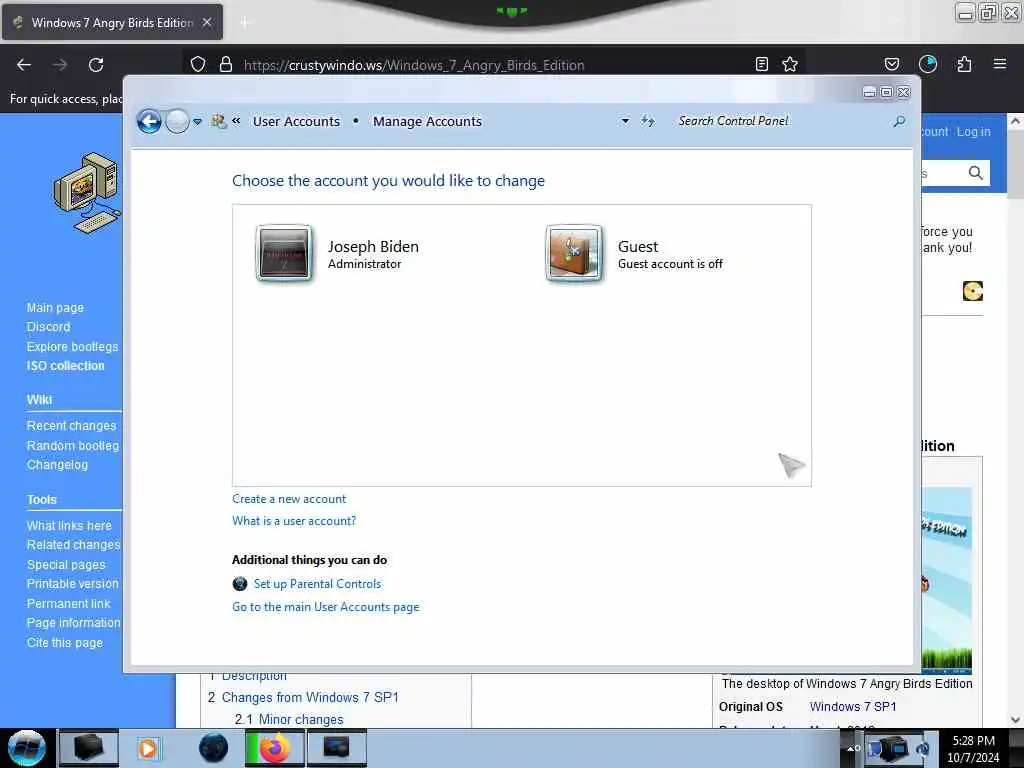The image size is (1024, 768).
Task: Open a new Firefox tab
Action: coord(245,23)
